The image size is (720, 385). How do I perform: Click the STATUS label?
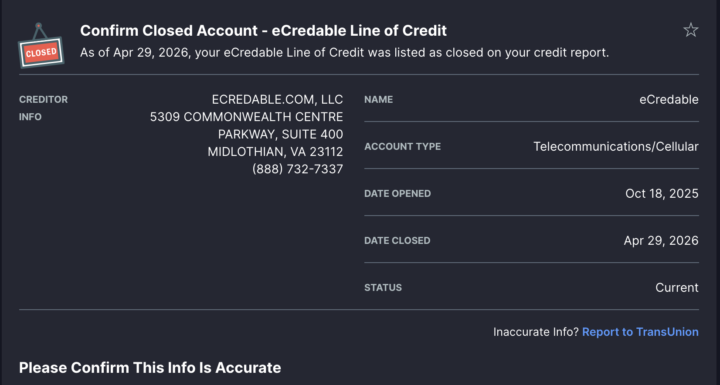coord(383,288)
